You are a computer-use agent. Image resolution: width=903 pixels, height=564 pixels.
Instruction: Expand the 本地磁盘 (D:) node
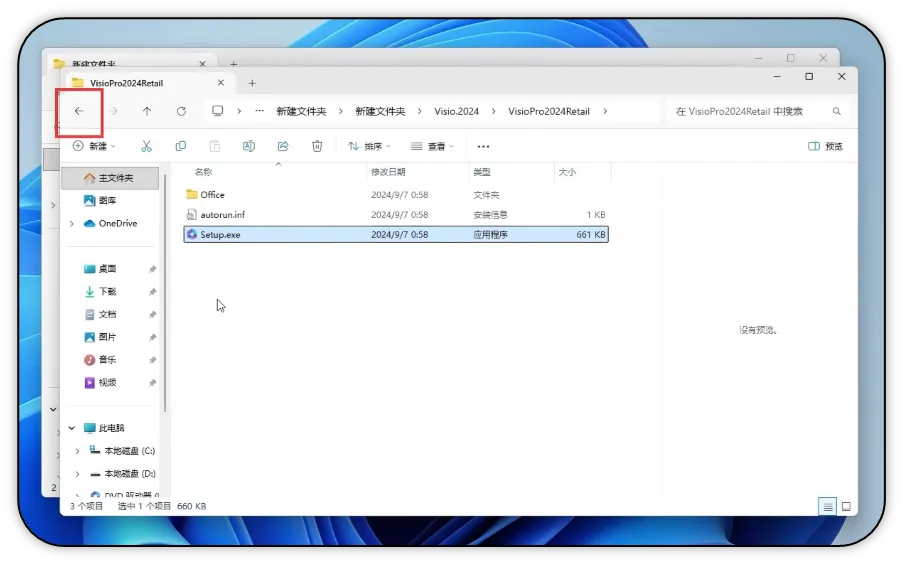tap(77, 474)
